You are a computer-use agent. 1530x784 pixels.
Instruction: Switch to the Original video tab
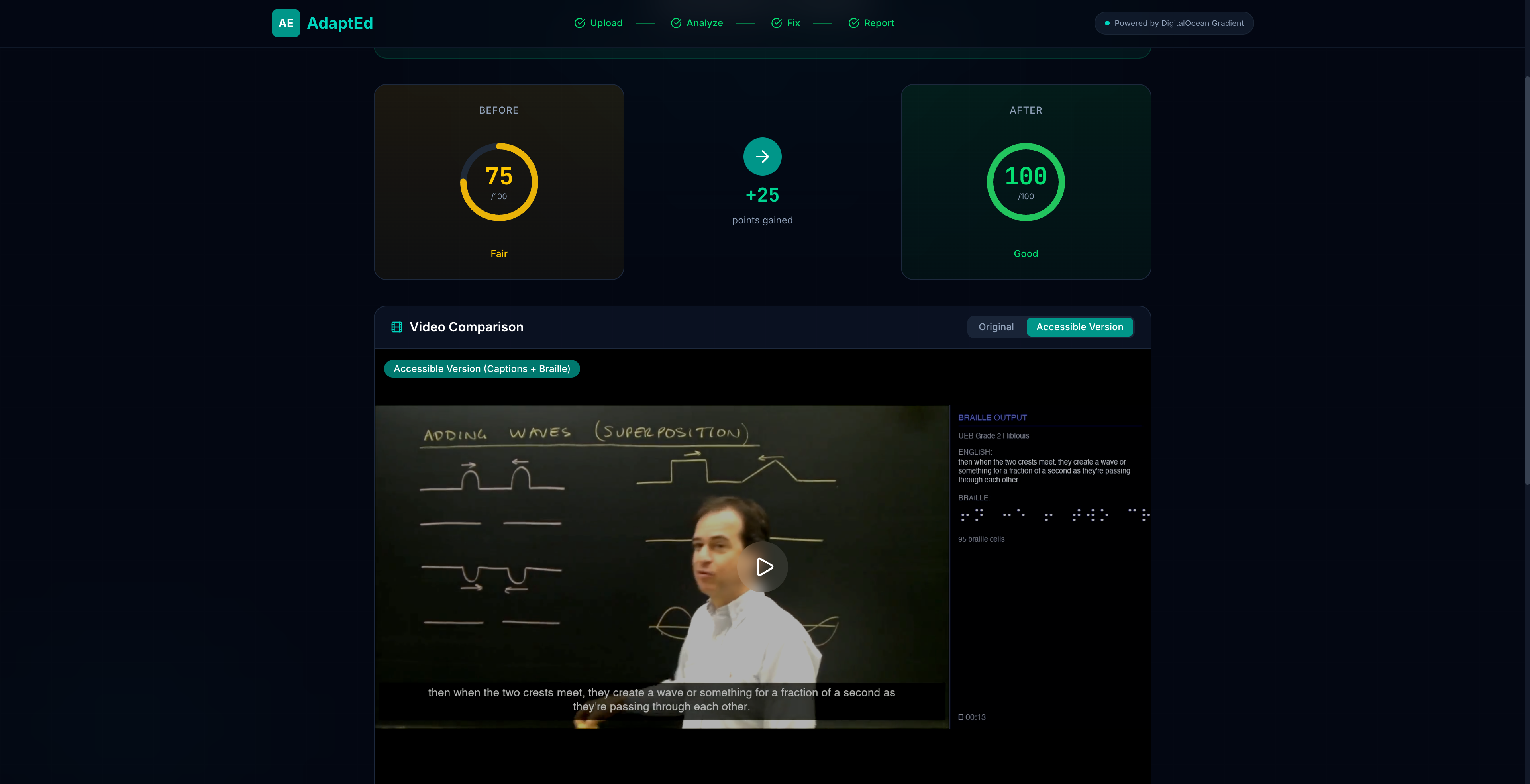pyautogui.click(x=996, y=327)
